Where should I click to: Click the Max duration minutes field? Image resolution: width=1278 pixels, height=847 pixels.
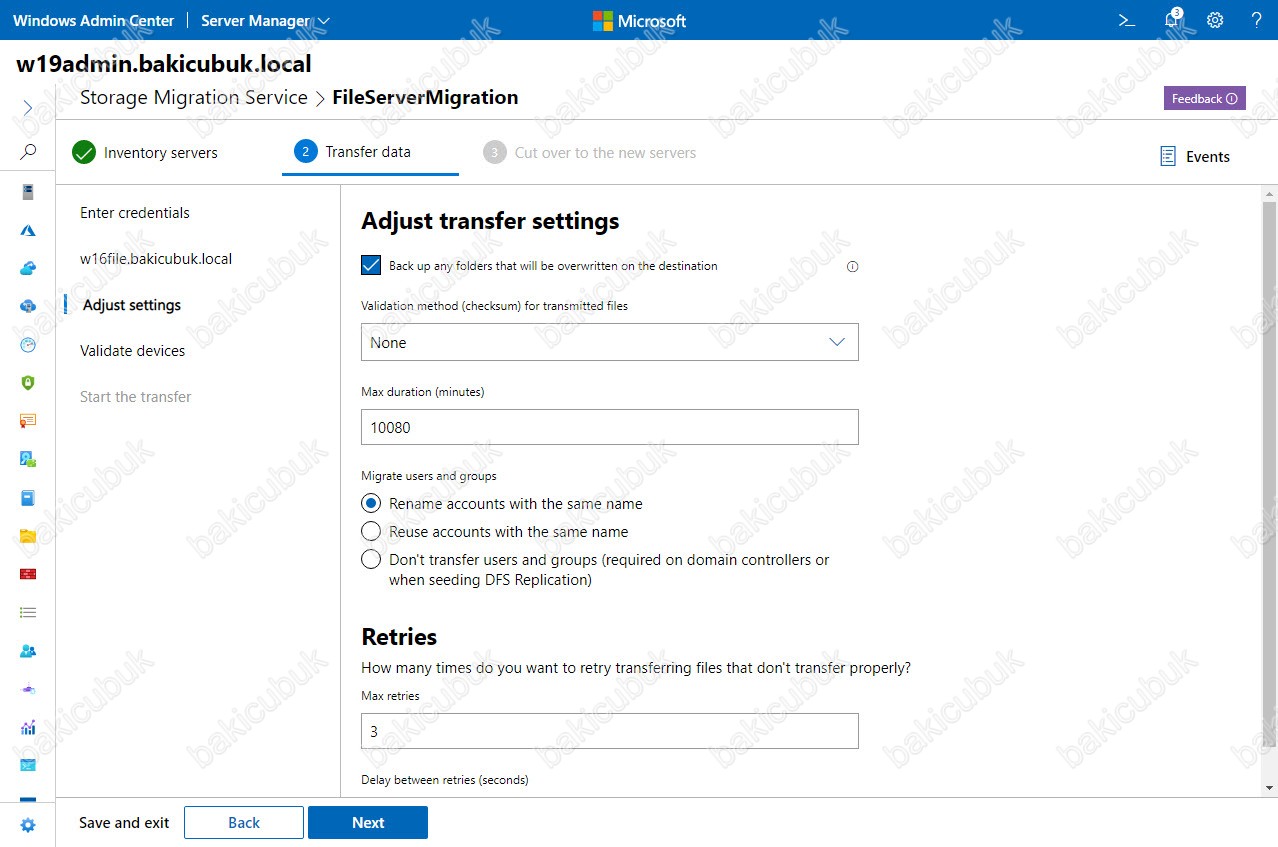pyautogui.click(x=610, y=427)
